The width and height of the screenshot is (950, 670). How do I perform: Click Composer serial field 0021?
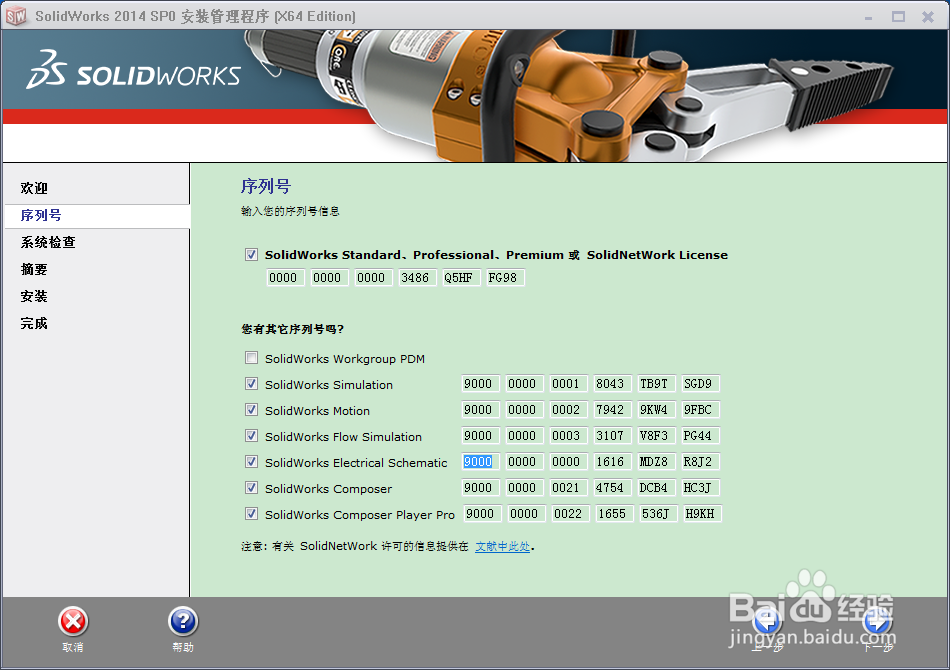(x=568, y=488)
